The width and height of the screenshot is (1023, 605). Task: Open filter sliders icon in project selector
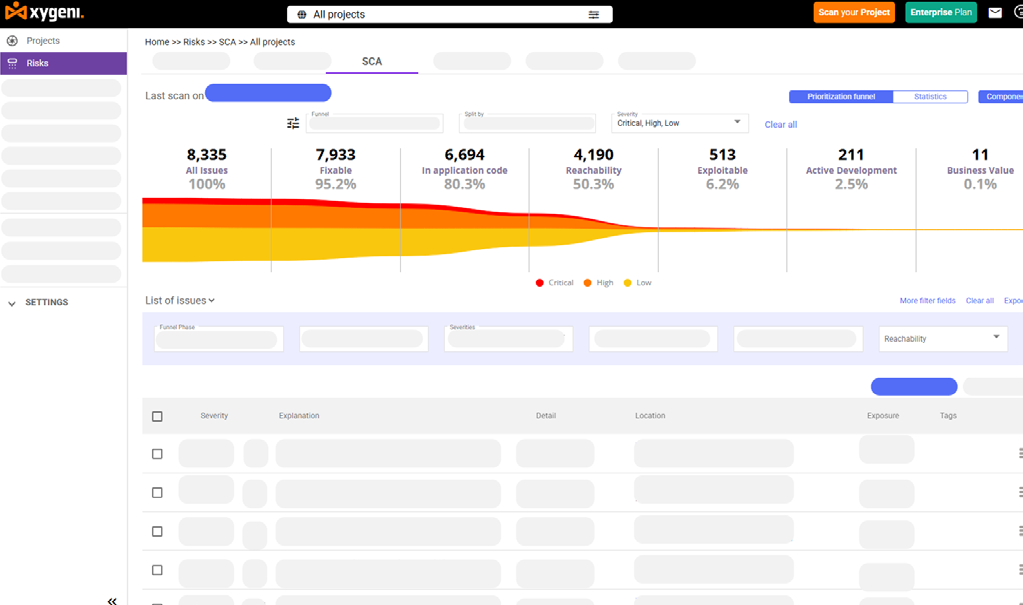pyautogui.click(x=594, y=15)
